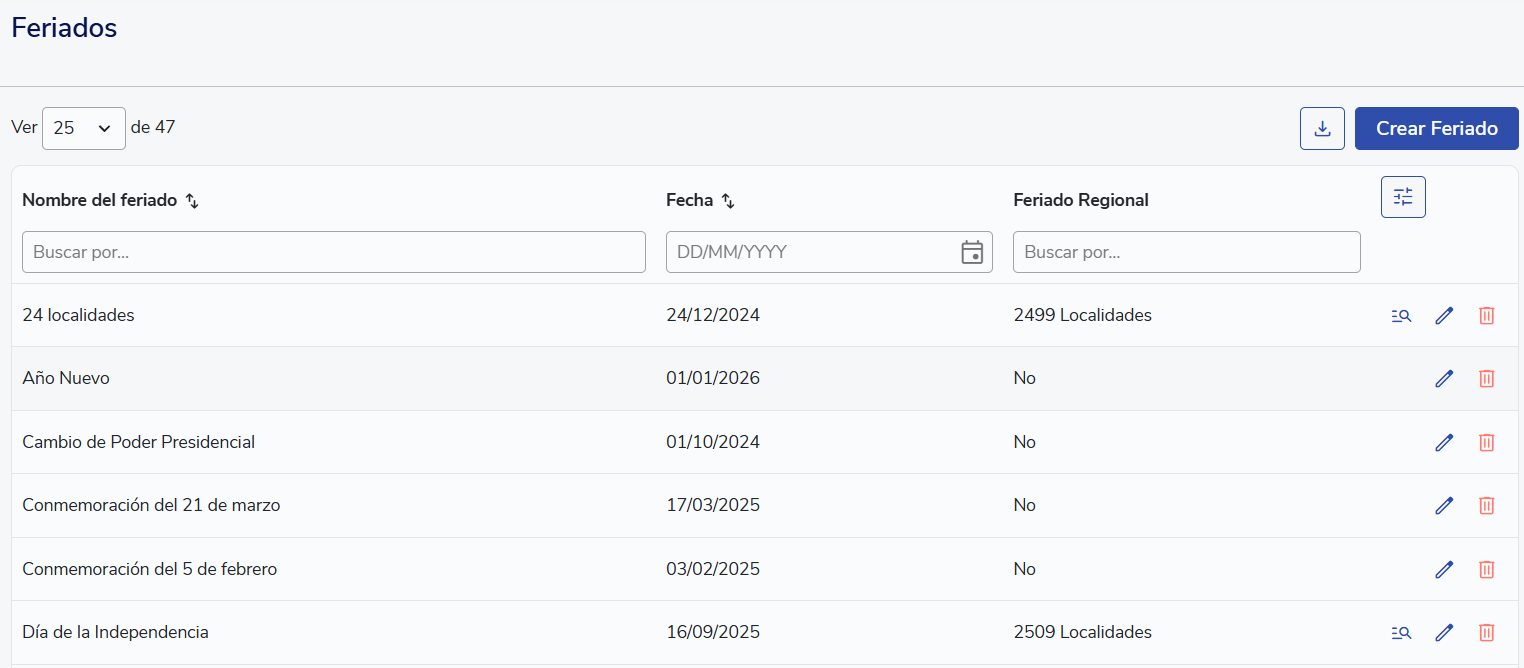The height and width of the screenshot is (668, 1524).
Task: Sort by Nombre del feriado column
Action: point(193,201)
